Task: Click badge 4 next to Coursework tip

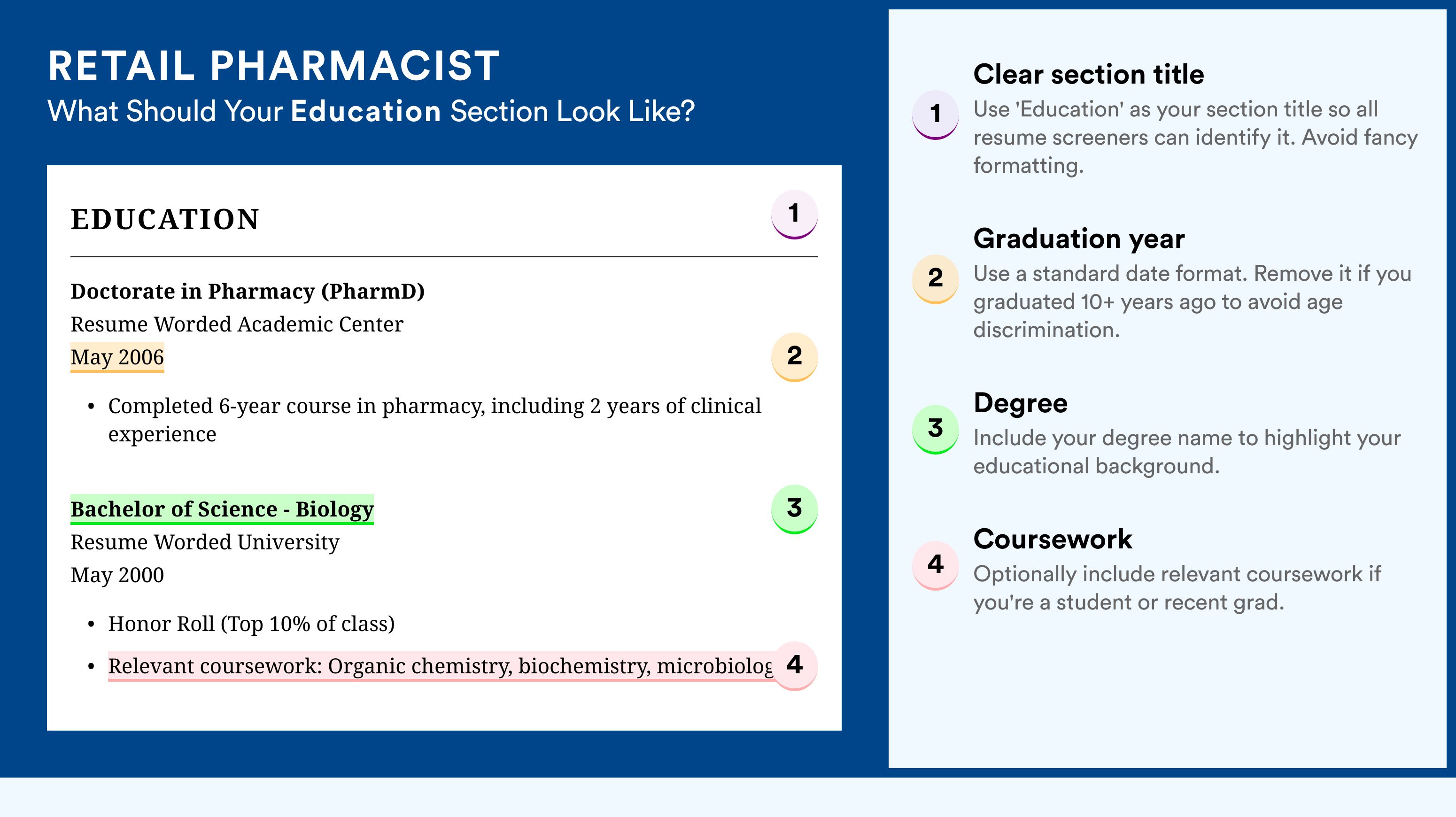Action: (x=935, y=565)
